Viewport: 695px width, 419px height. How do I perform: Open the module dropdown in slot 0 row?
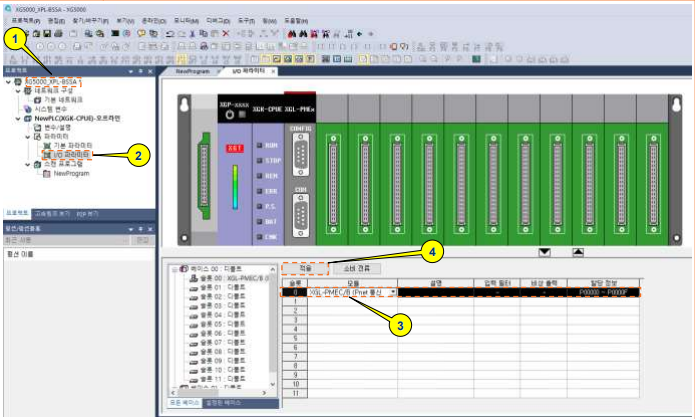pyautogui.click(x=393, y=292)
